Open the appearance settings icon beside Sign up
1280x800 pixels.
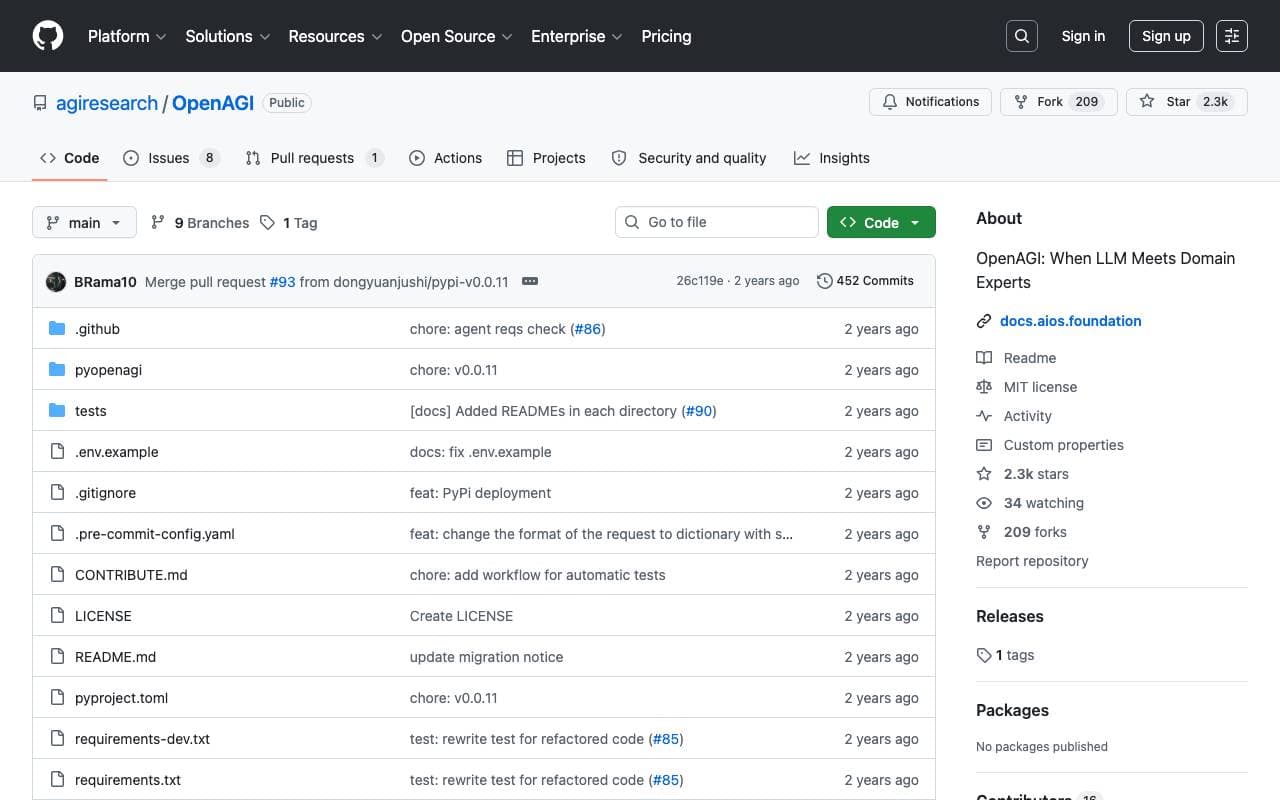[1232, 36]
